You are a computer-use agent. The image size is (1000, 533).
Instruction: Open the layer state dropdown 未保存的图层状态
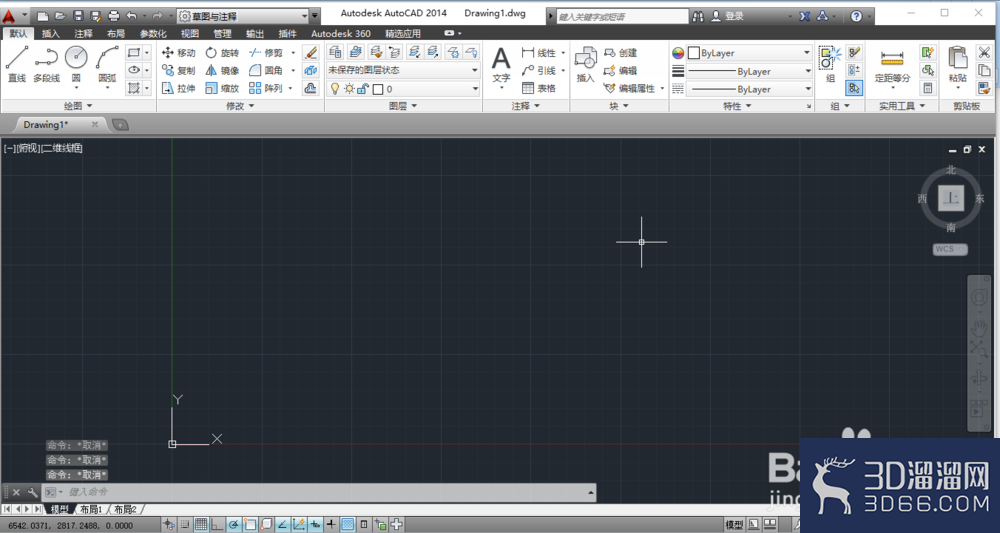click(403, 70)
